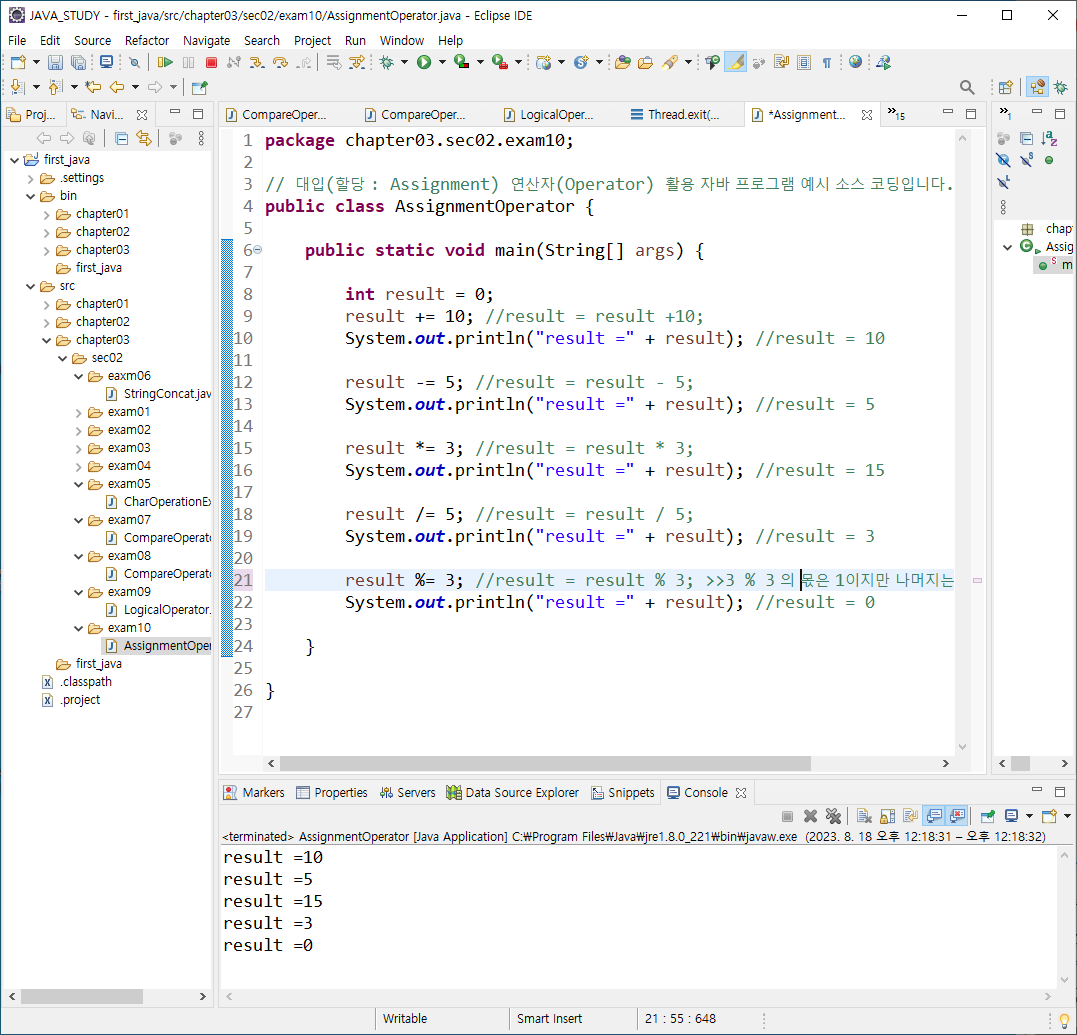Click the Debug bug icon

pyautogui.click(x=387, y=62)
